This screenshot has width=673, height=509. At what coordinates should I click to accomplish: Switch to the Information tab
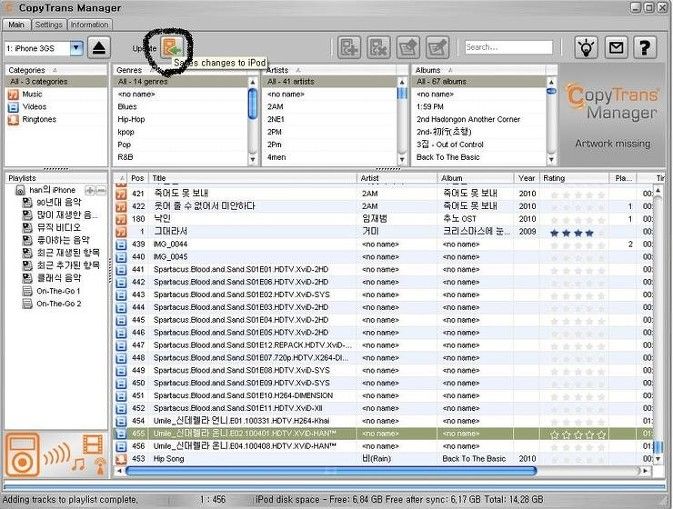tap(89, 24)
